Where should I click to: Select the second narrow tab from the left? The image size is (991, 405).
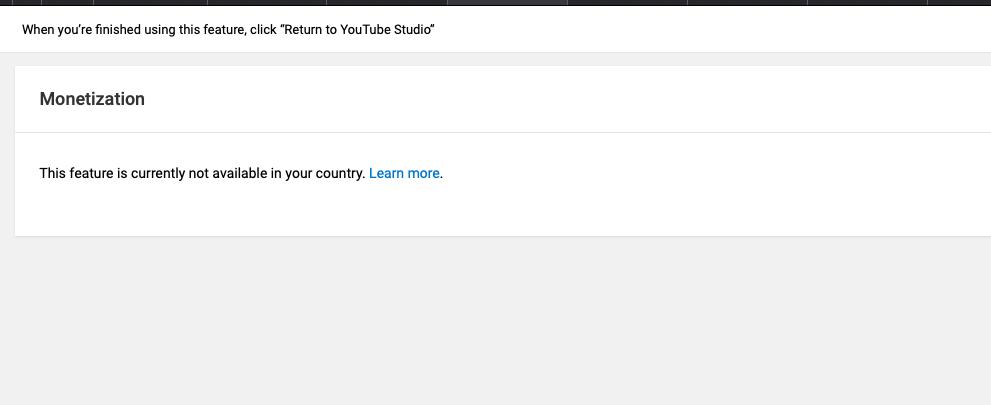click(x=27, y=3)
